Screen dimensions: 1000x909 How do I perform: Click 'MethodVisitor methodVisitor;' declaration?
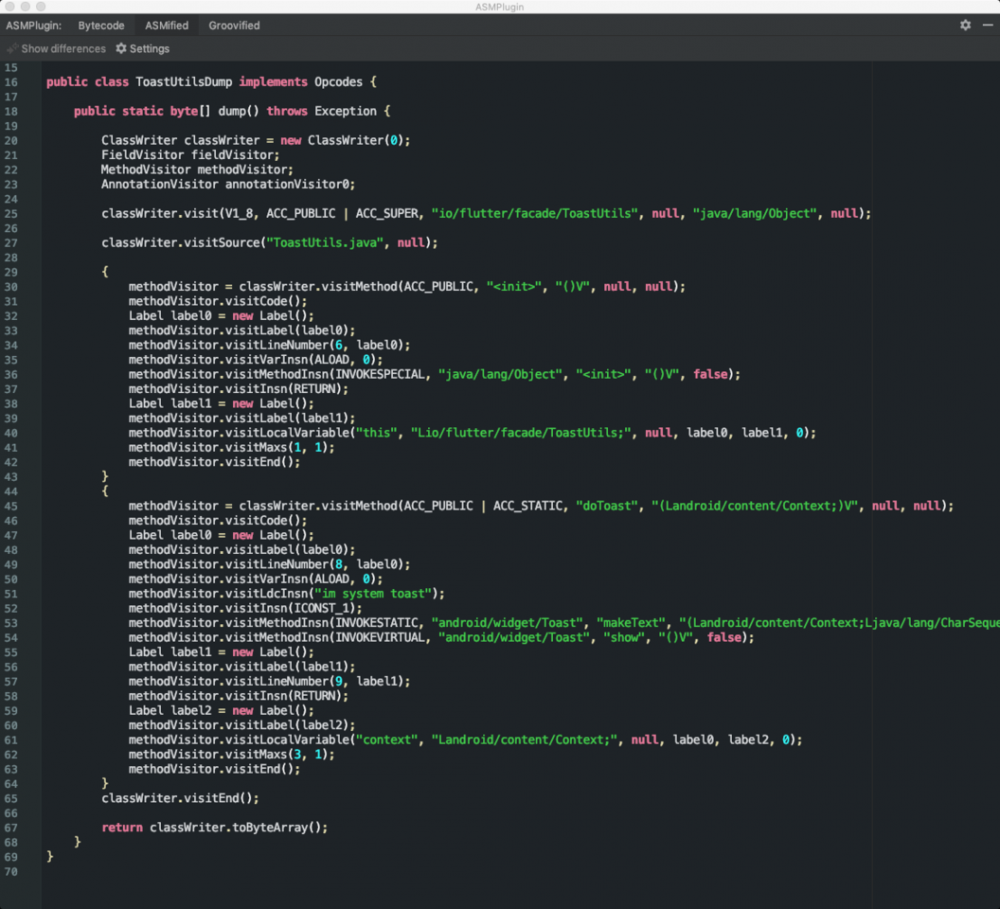[197, 170]
